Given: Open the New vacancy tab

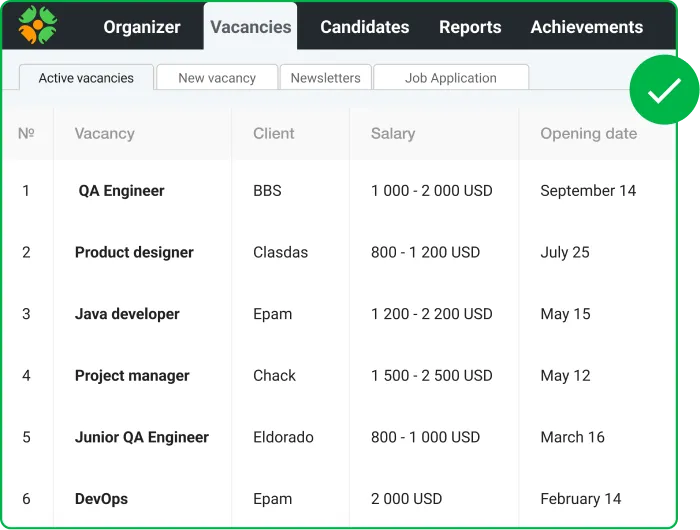Looking at the screenshot, I should 217,78.
